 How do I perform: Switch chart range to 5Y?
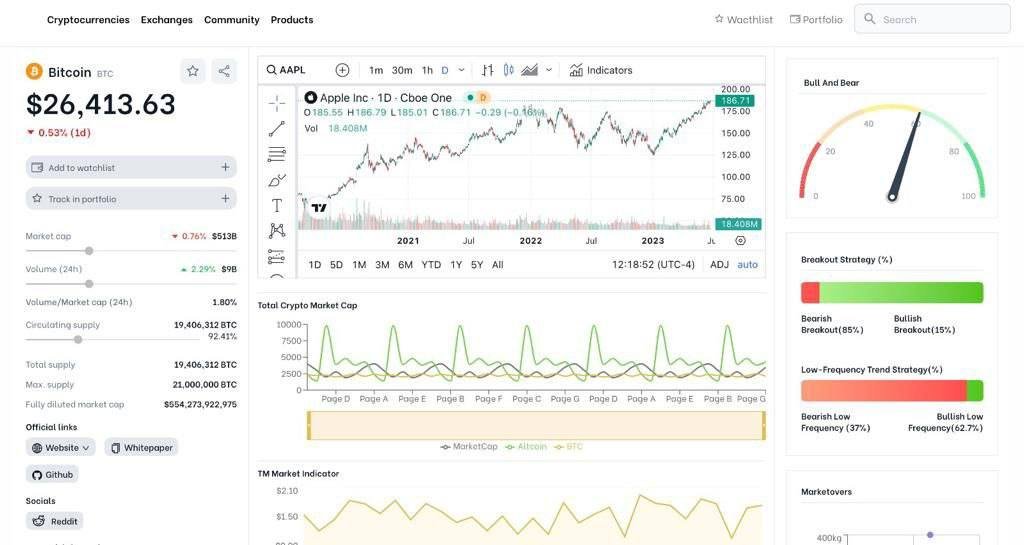tap(477, 265)
